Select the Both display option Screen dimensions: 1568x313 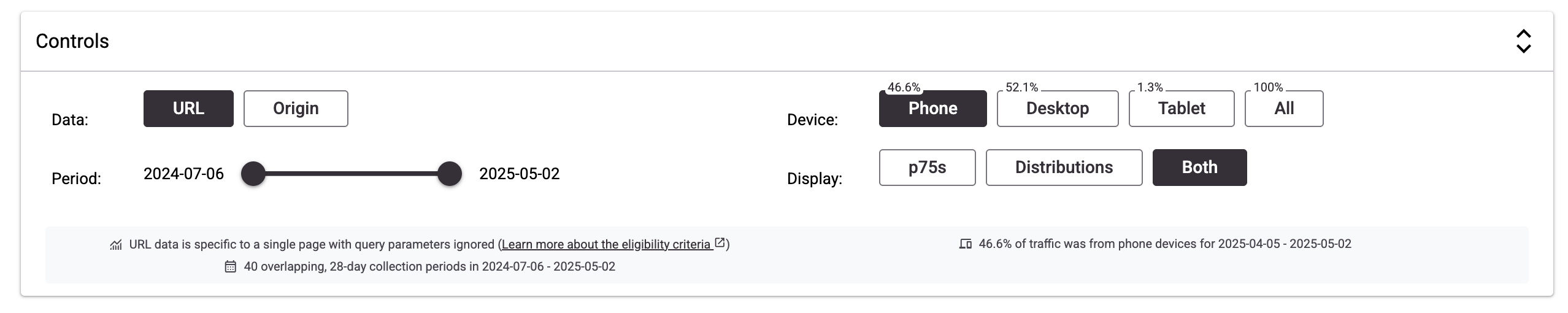1199,168
